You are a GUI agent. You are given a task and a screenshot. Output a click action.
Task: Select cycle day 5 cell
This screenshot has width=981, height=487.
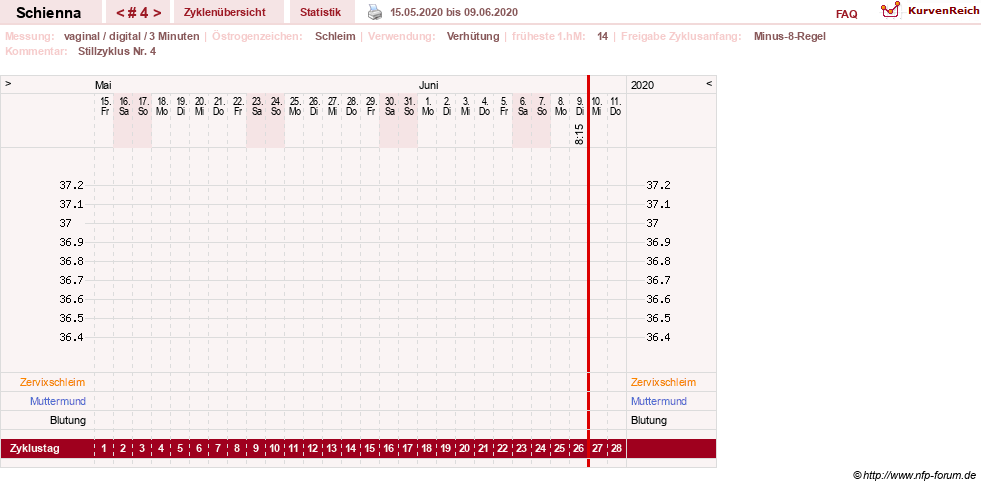(x=180, y=448)
